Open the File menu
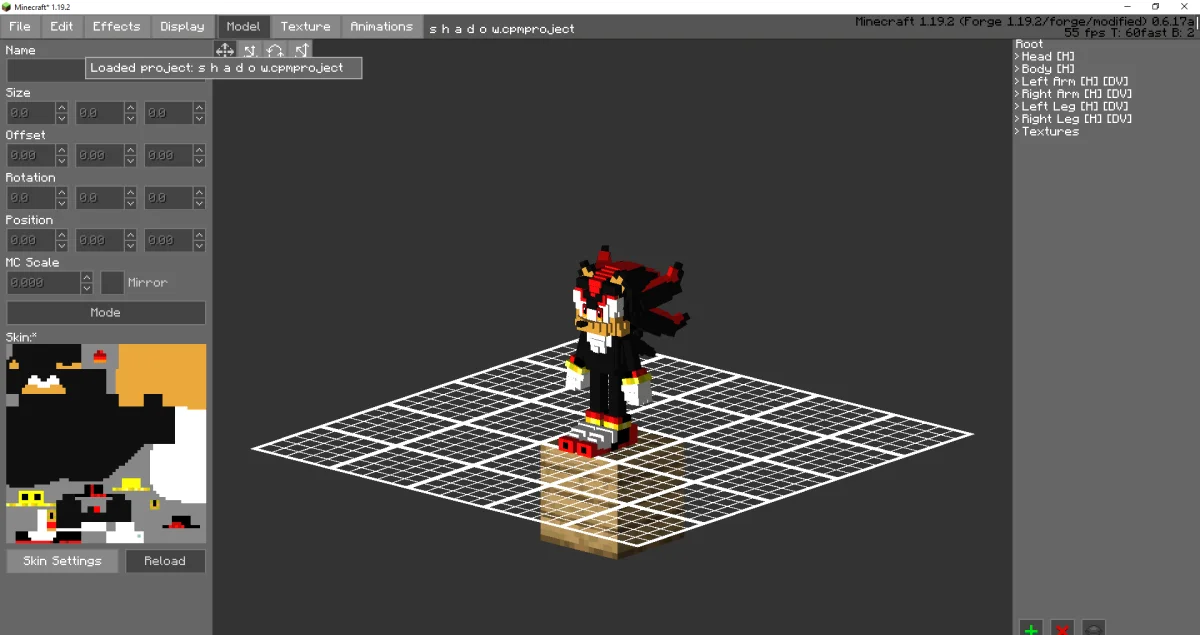This screenshot has height=635, width=1200. tap(20, 27)
